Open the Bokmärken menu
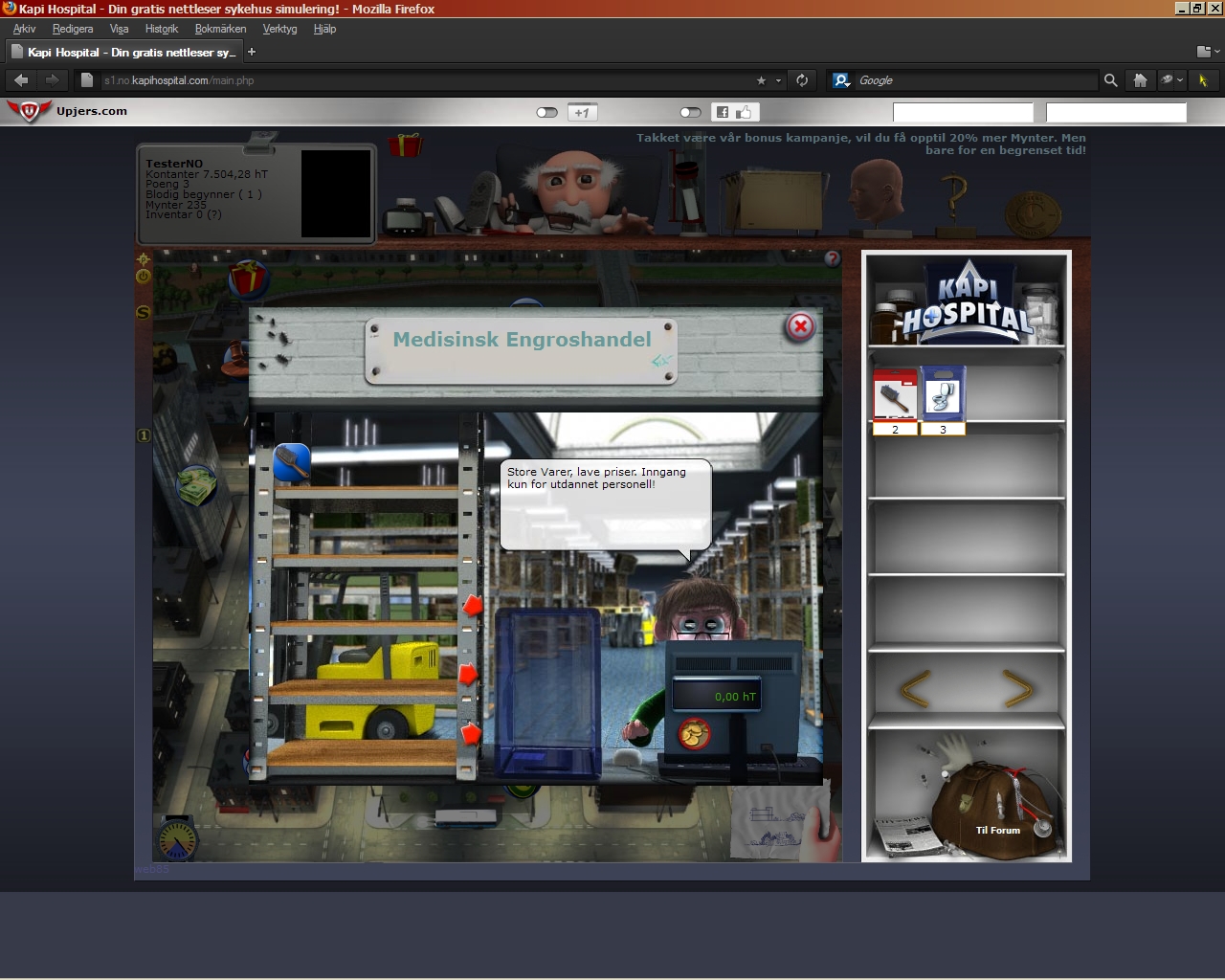Viewport: 1225px width, 980px height. 220,29
